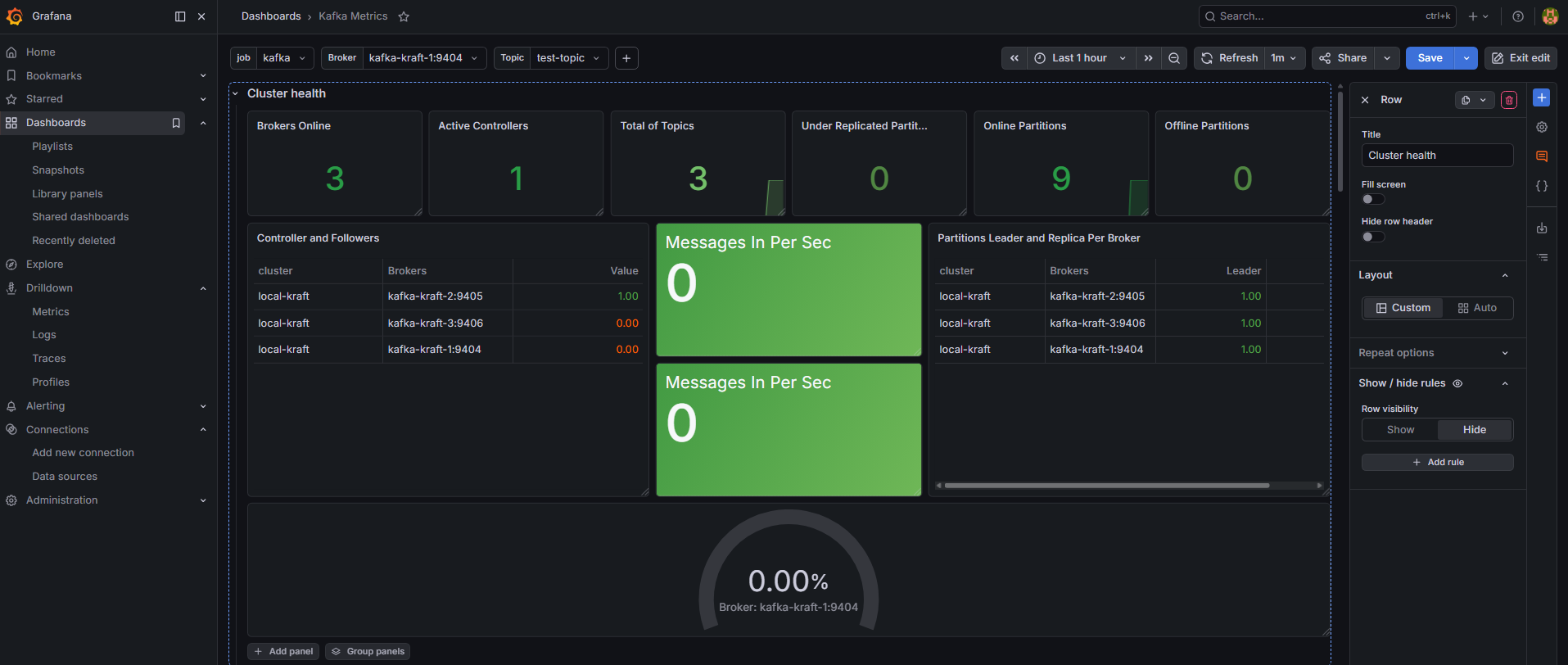Dock or undock the sidebar menu
1568x665 pixels.
coord(180,16)
